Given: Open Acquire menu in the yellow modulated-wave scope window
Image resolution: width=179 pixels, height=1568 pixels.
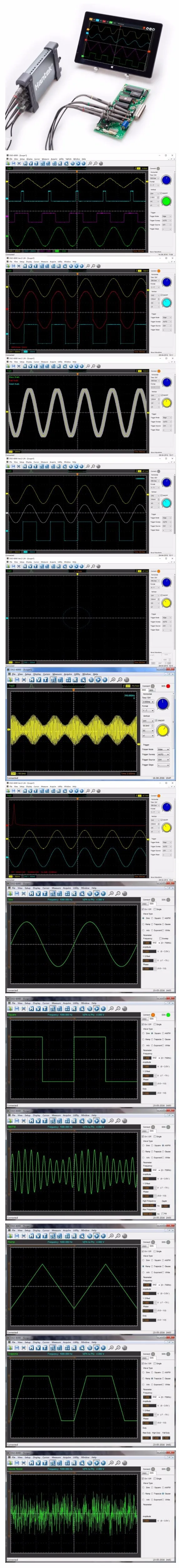Looking at the screenshot, I should click(67, 675).
